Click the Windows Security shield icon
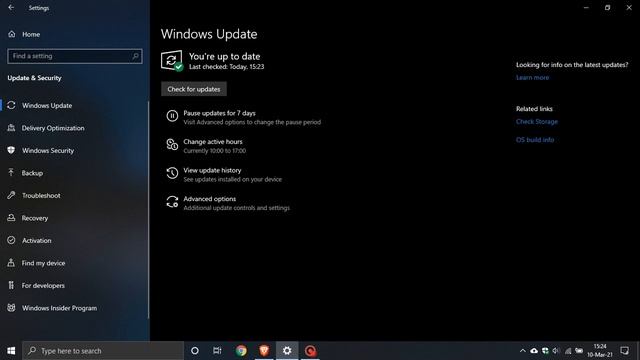The width and height of the screenshot is (640, 360). coord(11,150)
